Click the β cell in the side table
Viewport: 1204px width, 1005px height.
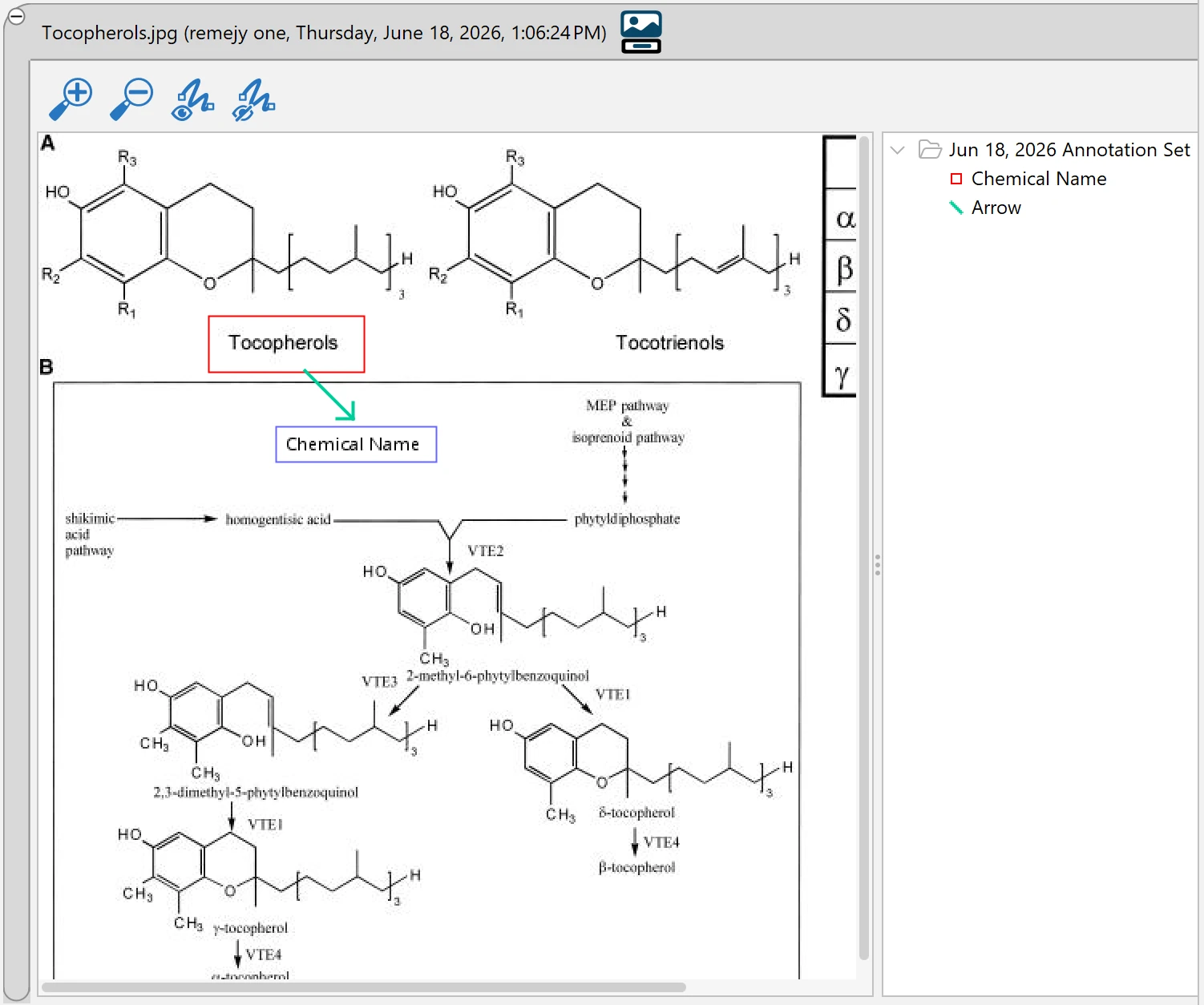pos(842,267)
